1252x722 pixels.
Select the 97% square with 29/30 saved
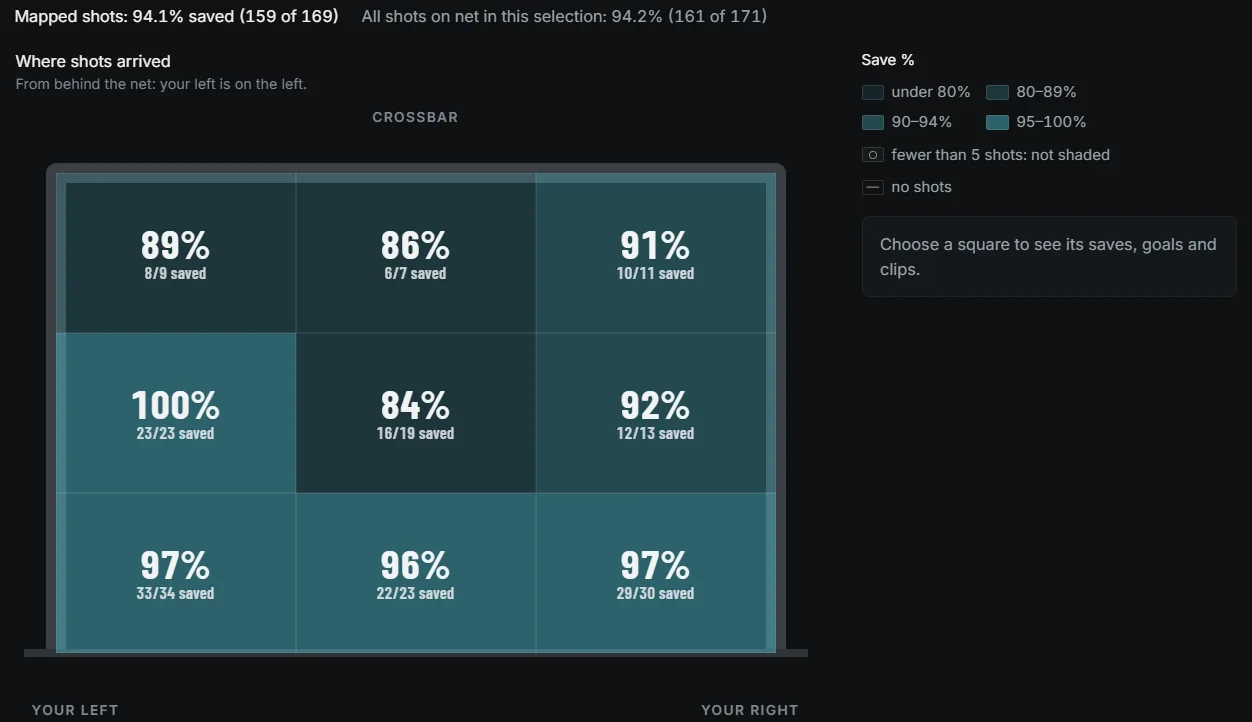pos(656,573)
